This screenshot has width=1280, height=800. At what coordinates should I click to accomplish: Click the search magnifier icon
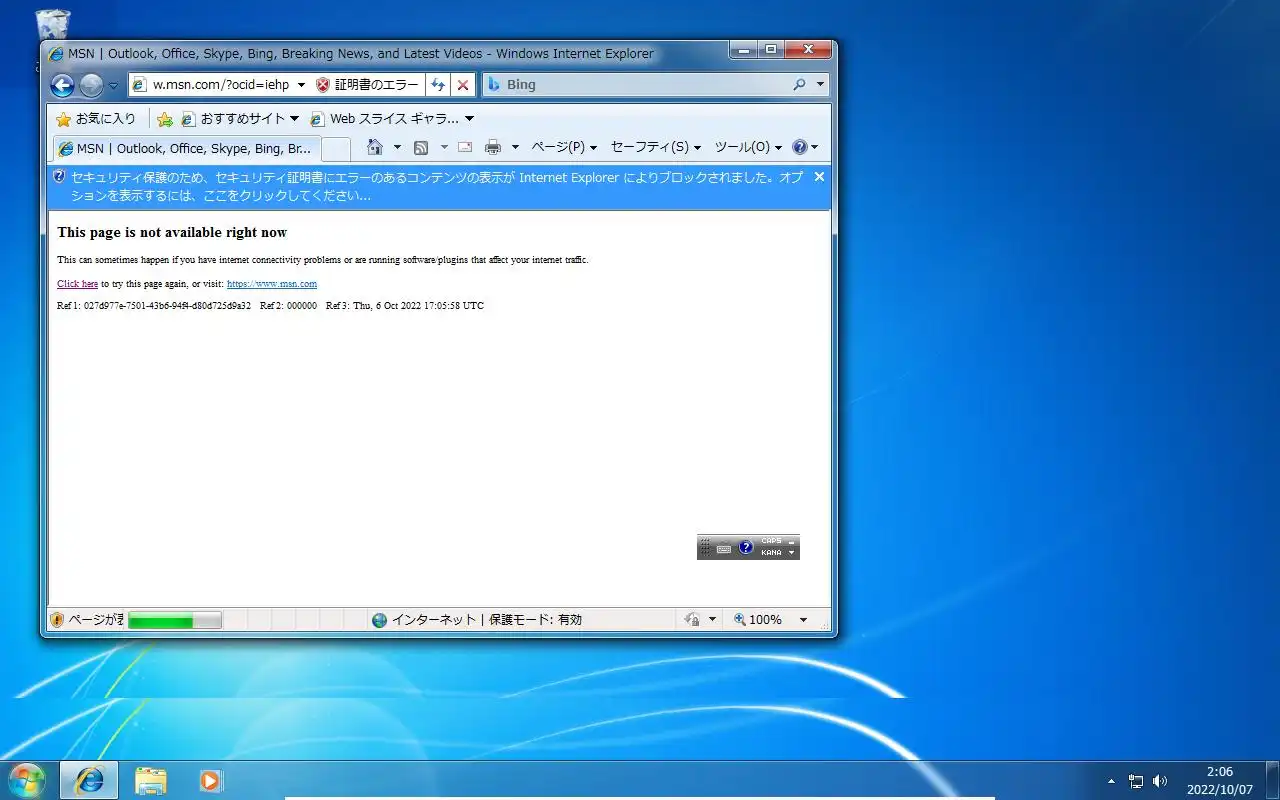pos(799,85)
